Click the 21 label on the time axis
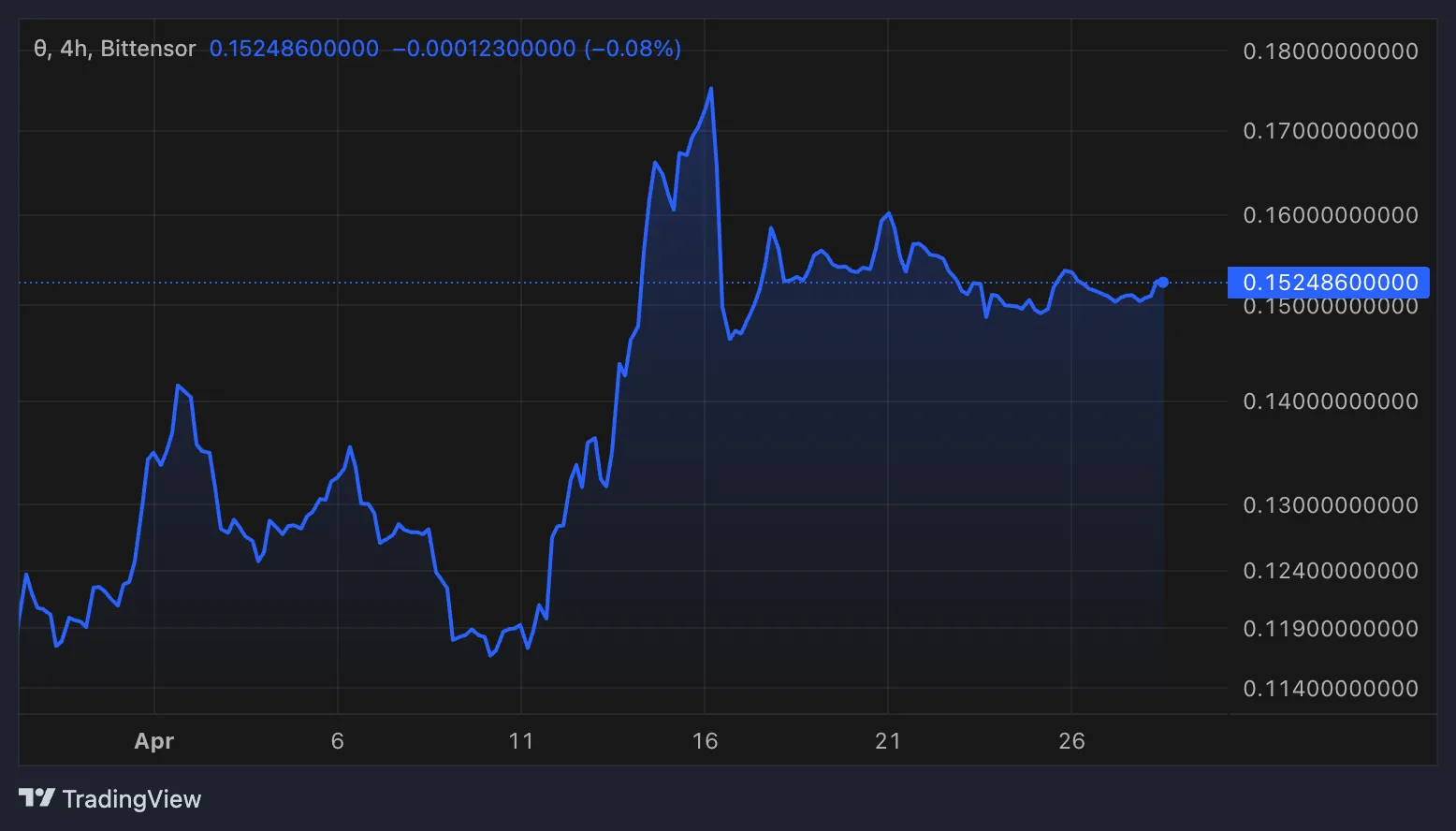 [x=888, y=740]
